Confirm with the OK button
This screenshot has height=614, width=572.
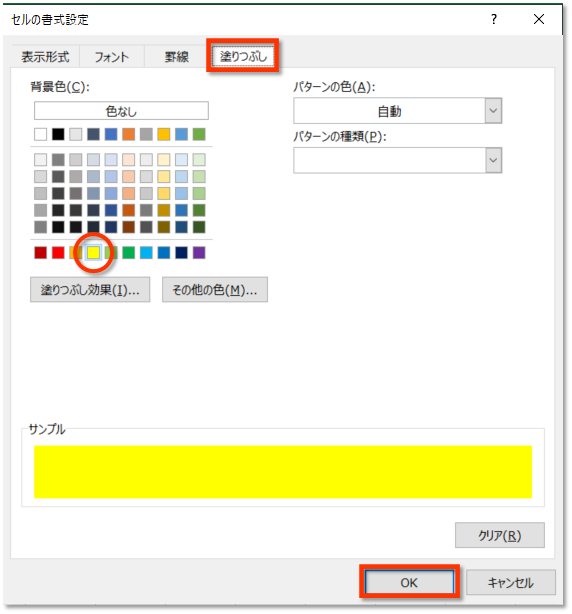pos(409,582)
